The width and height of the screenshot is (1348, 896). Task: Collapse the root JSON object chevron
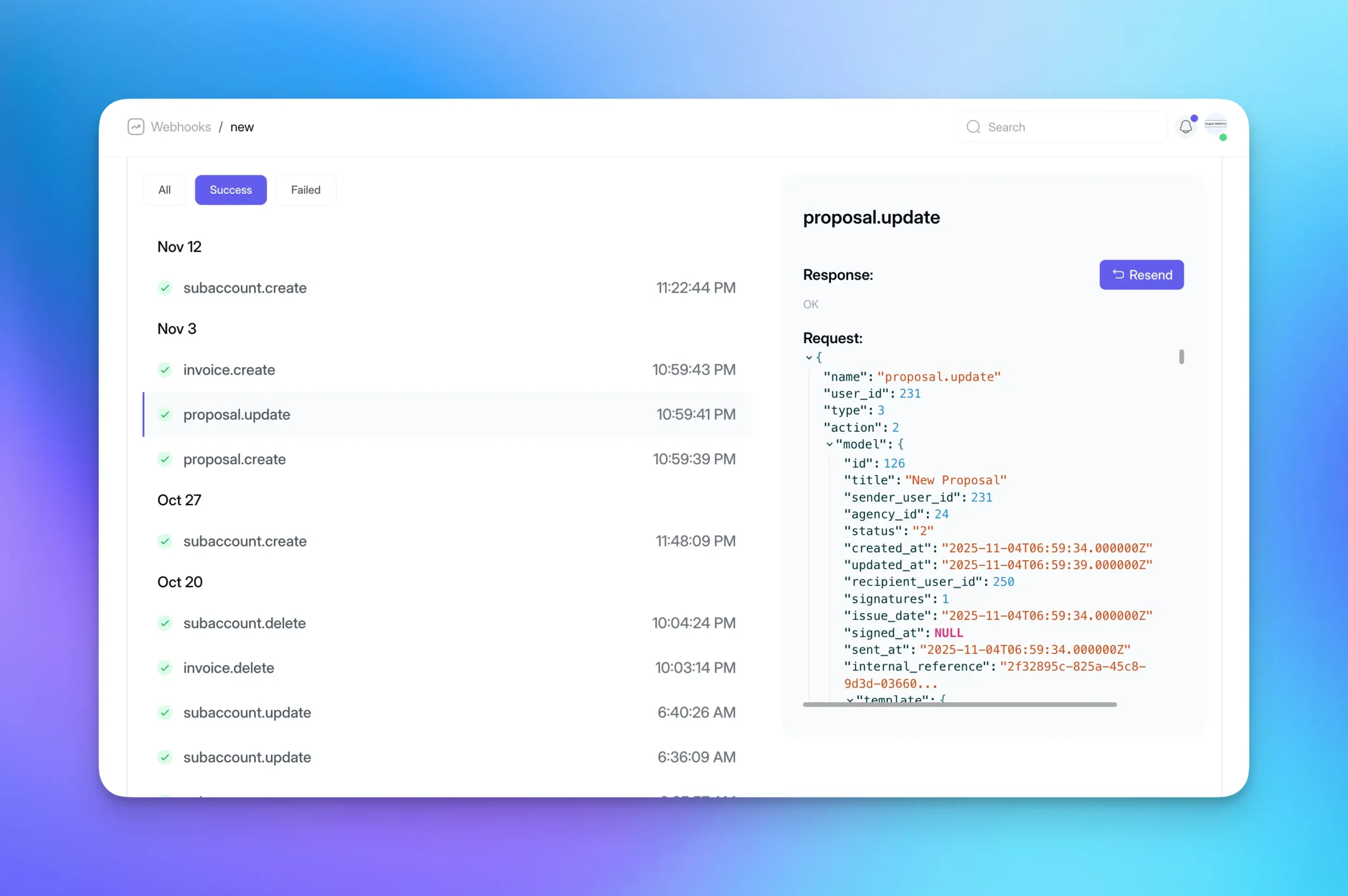(x=809, y=357)
